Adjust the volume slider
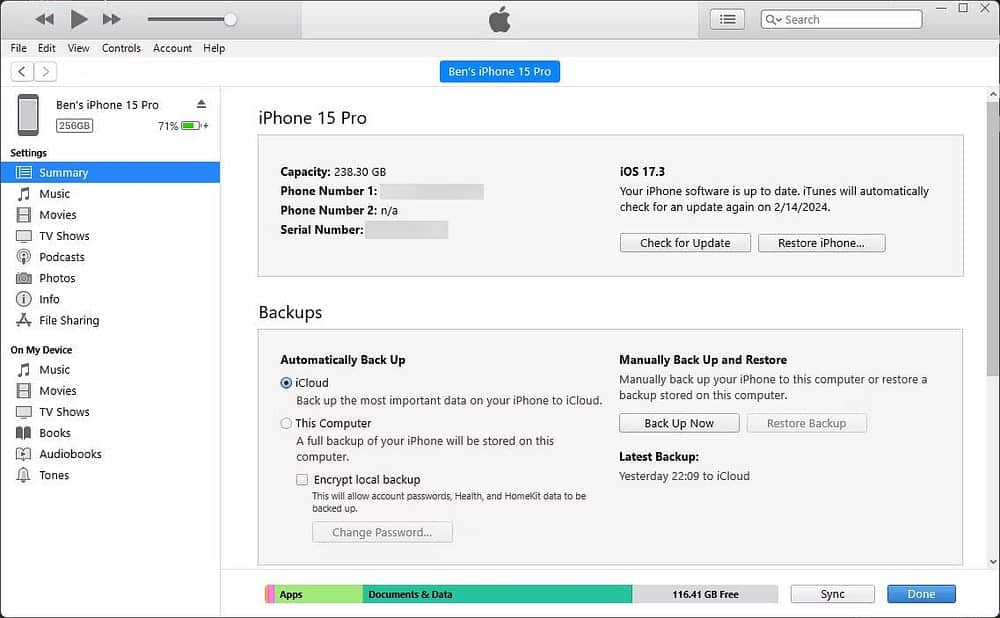 tap(230, 18)
